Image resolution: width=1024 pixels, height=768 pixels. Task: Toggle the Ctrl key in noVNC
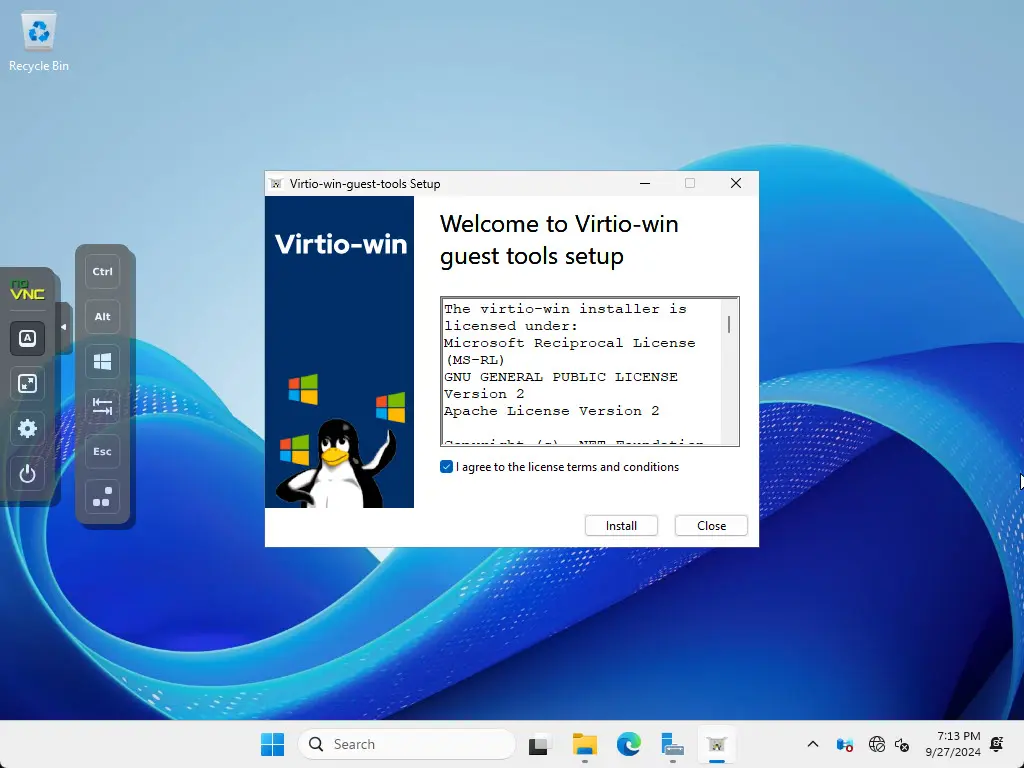102,271
